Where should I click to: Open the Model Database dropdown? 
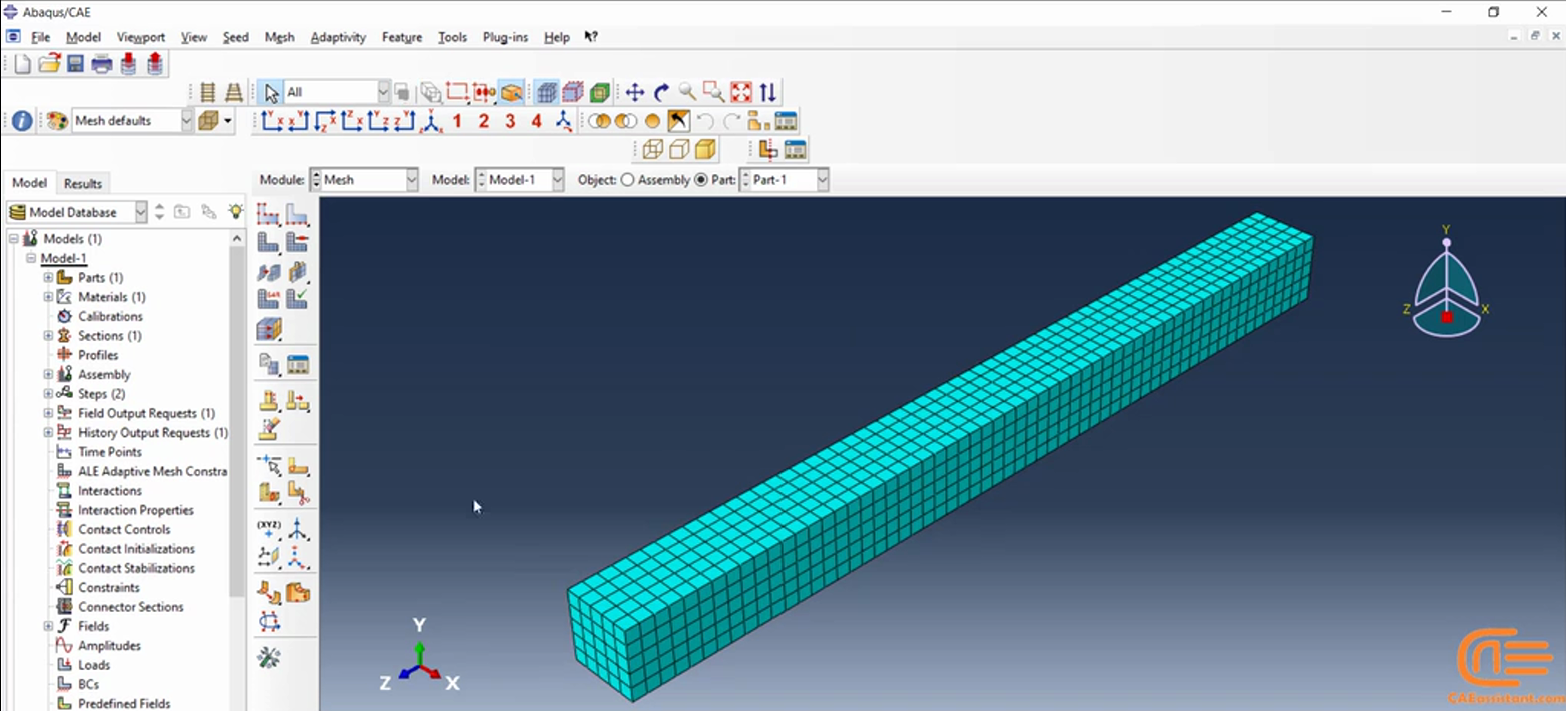tap(77, 212)
